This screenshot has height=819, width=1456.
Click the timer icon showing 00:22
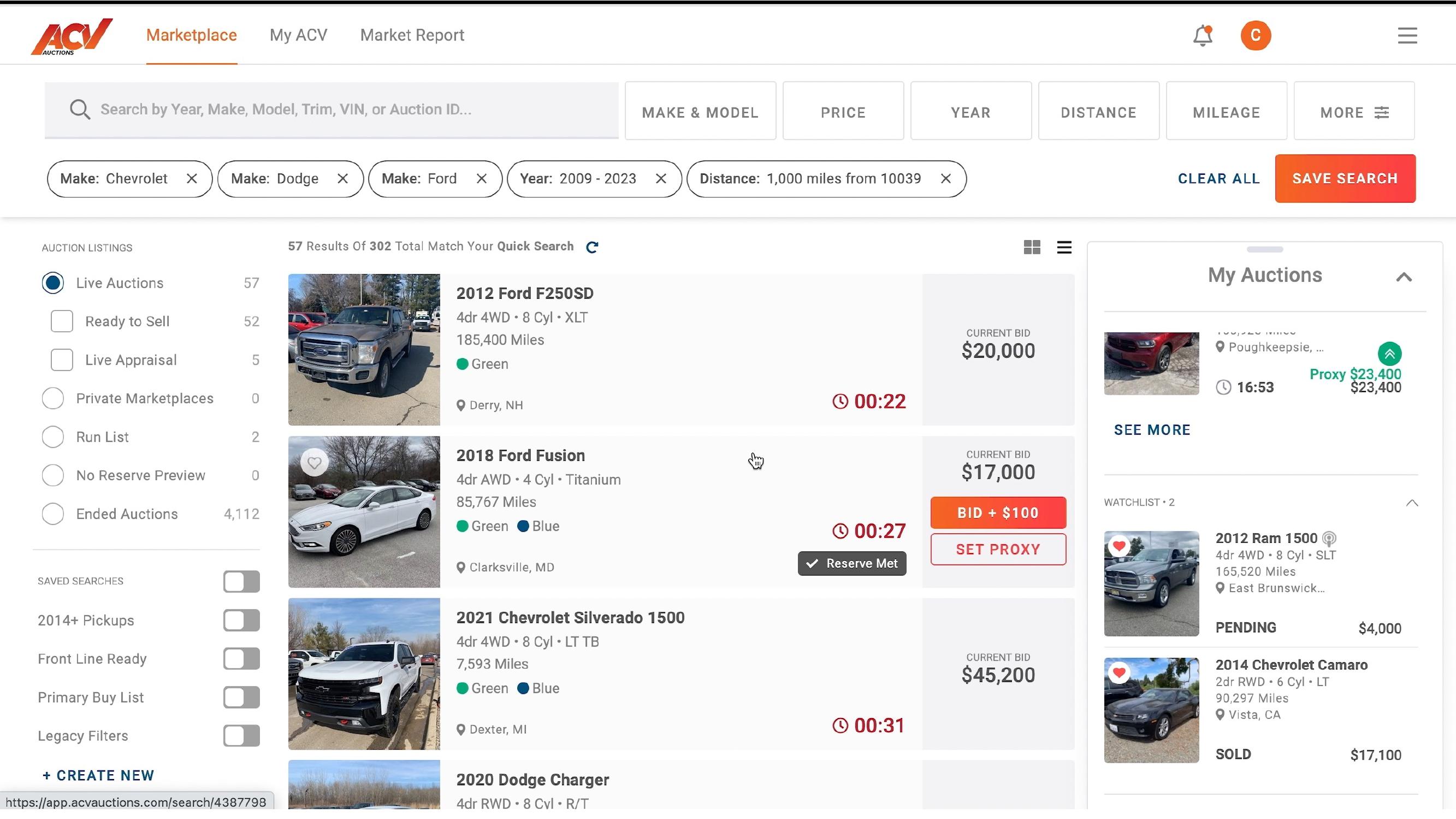pos(841,401)
